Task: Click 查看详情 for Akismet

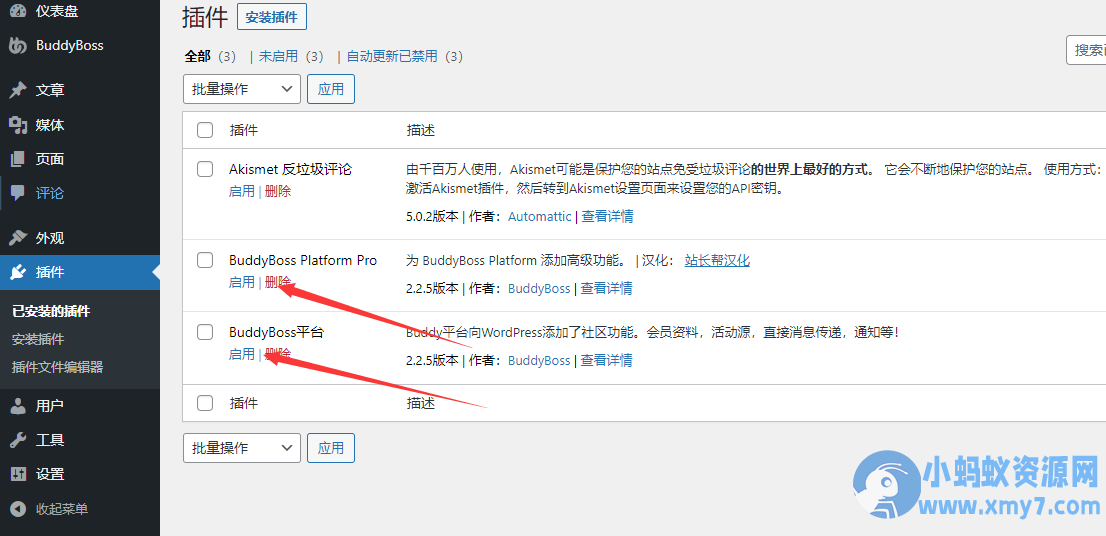Action: tap(607, 217)
